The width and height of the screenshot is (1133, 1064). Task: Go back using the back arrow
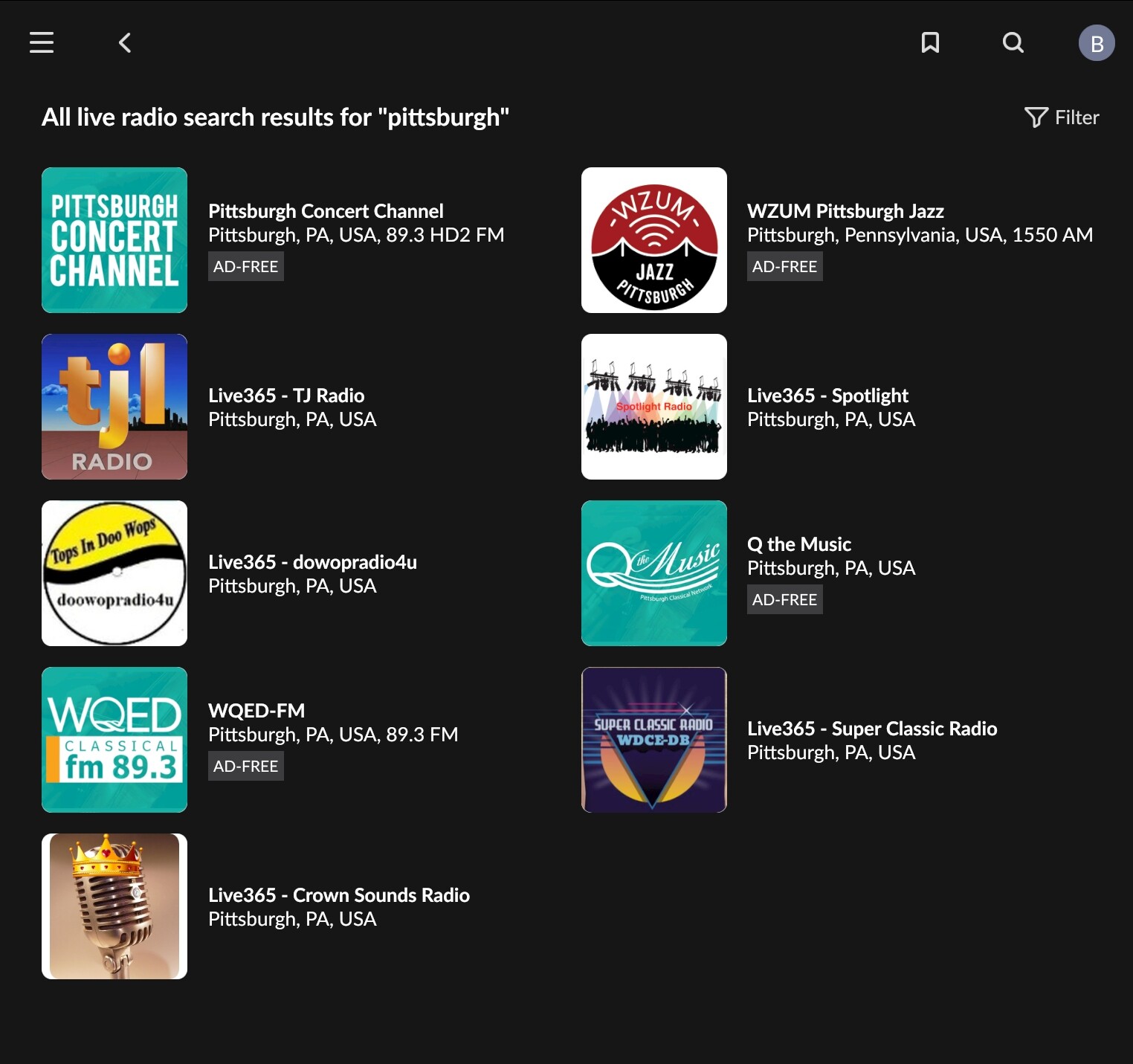click(x=125, y=42)
